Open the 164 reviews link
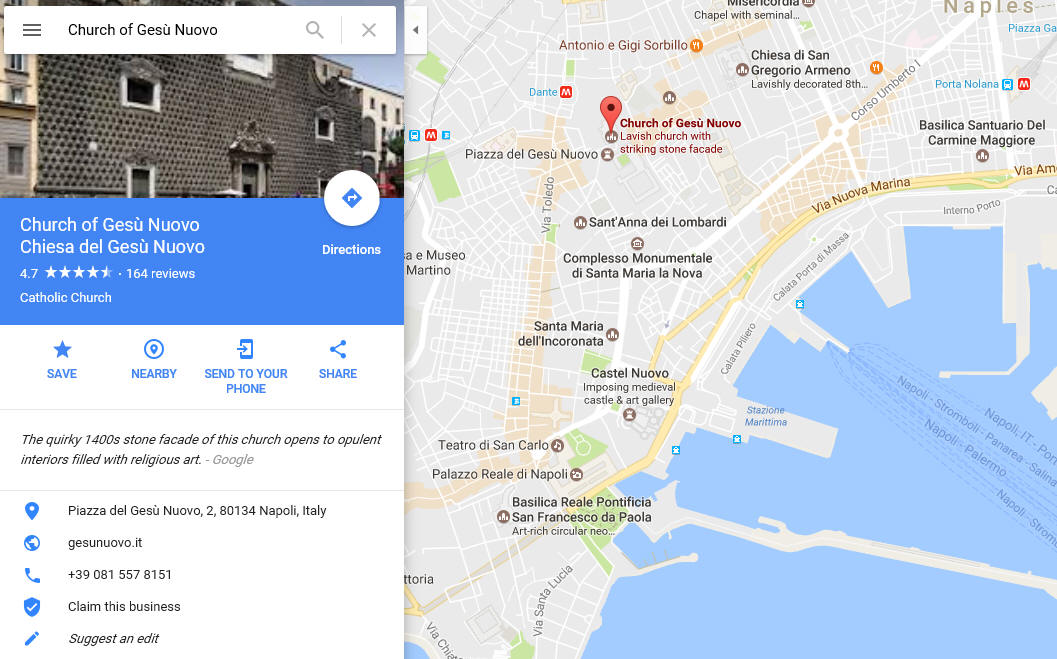Image resolution: width=1057 pixels, height=659 pixels. [160, 274]
